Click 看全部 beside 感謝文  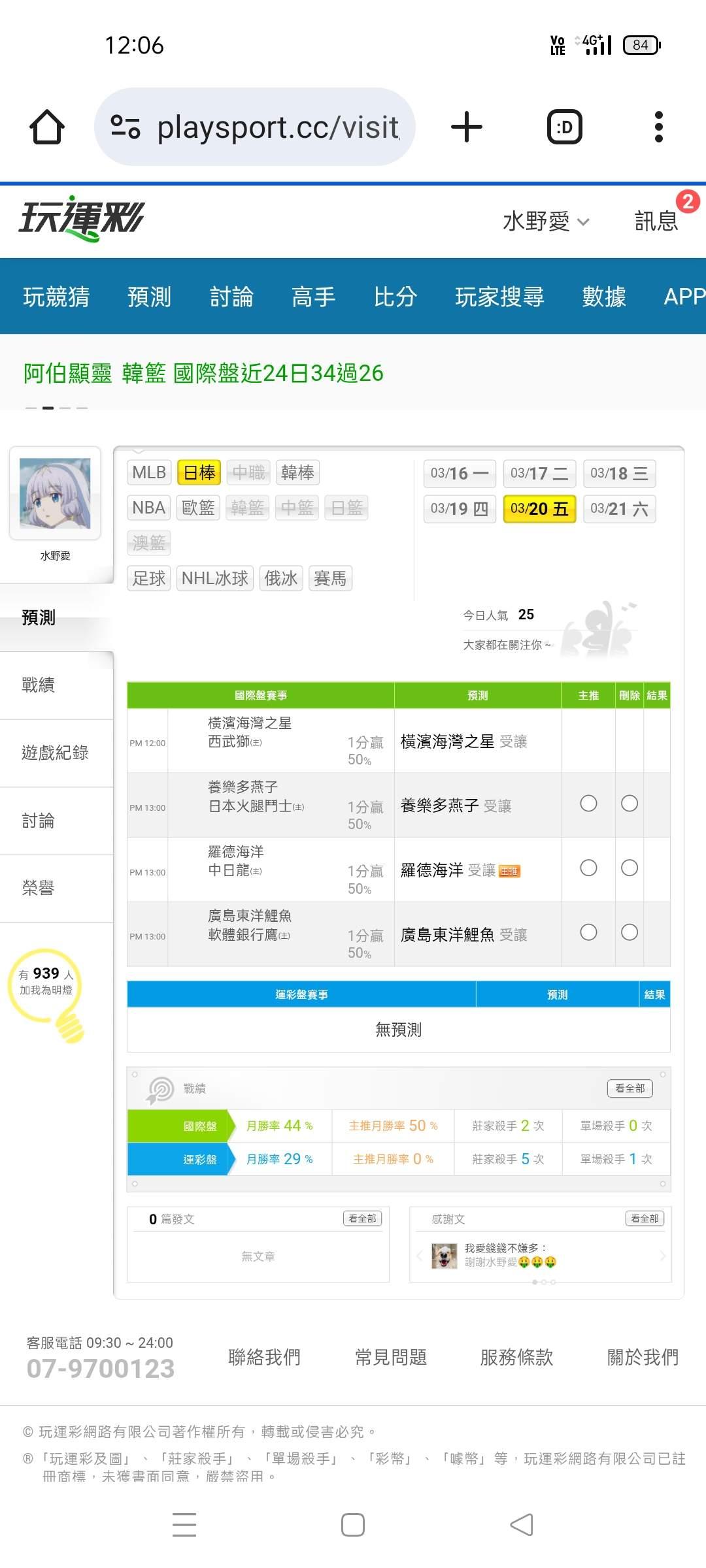645,1218
